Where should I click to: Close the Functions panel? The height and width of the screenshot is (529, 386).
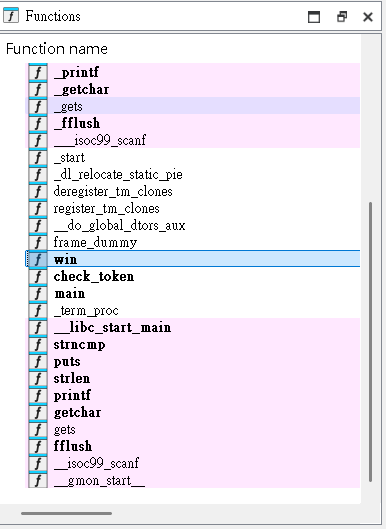[368, 17]
